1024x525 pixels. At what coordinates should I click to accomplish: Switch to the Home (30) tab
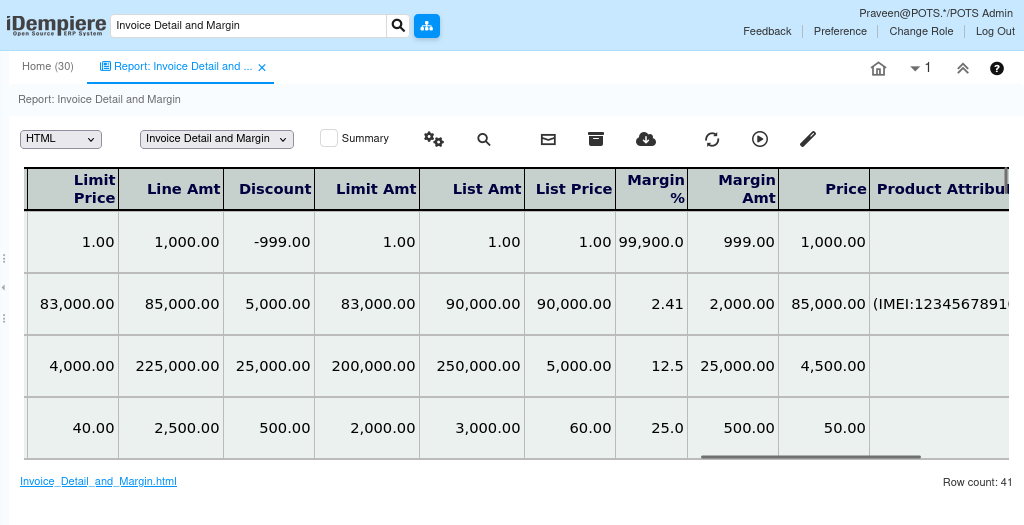pos(48,67)
